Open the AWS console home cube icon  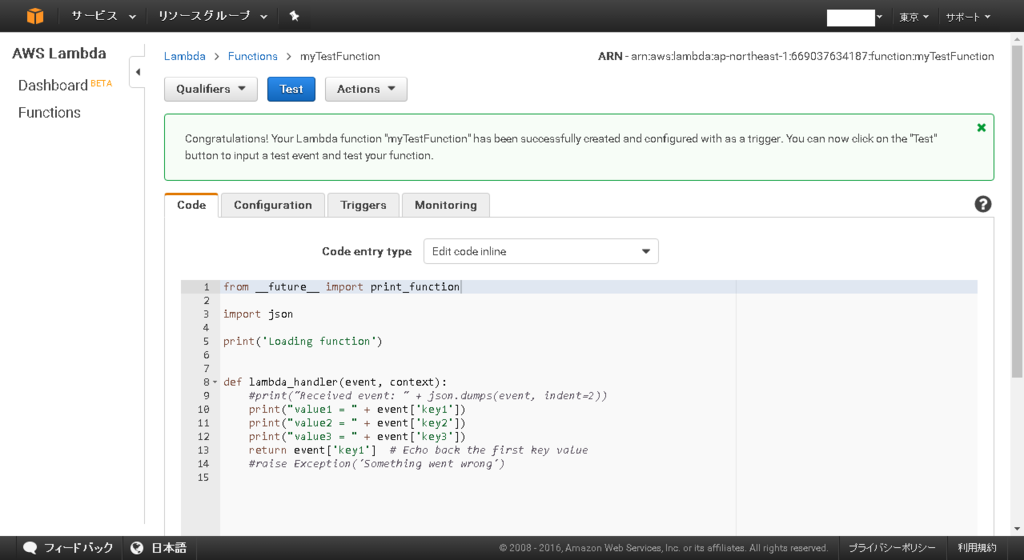35,16
